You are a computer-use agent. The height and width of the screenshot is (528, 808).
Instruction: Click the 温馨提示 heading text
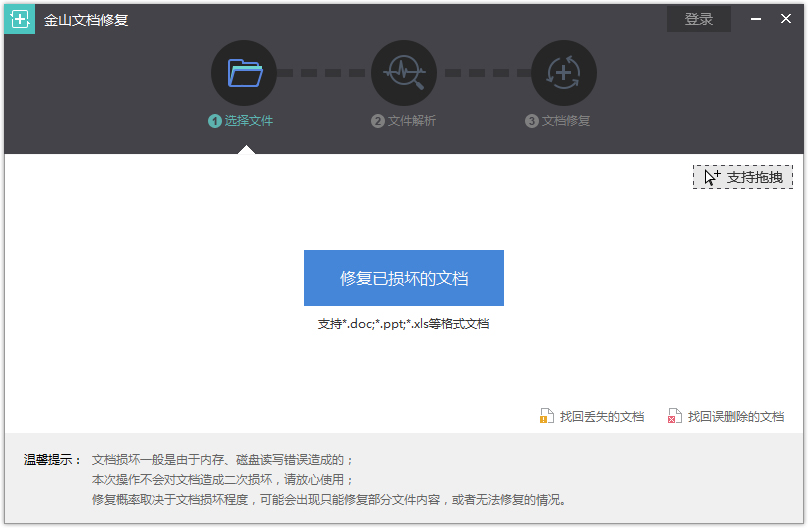[53, 459]
